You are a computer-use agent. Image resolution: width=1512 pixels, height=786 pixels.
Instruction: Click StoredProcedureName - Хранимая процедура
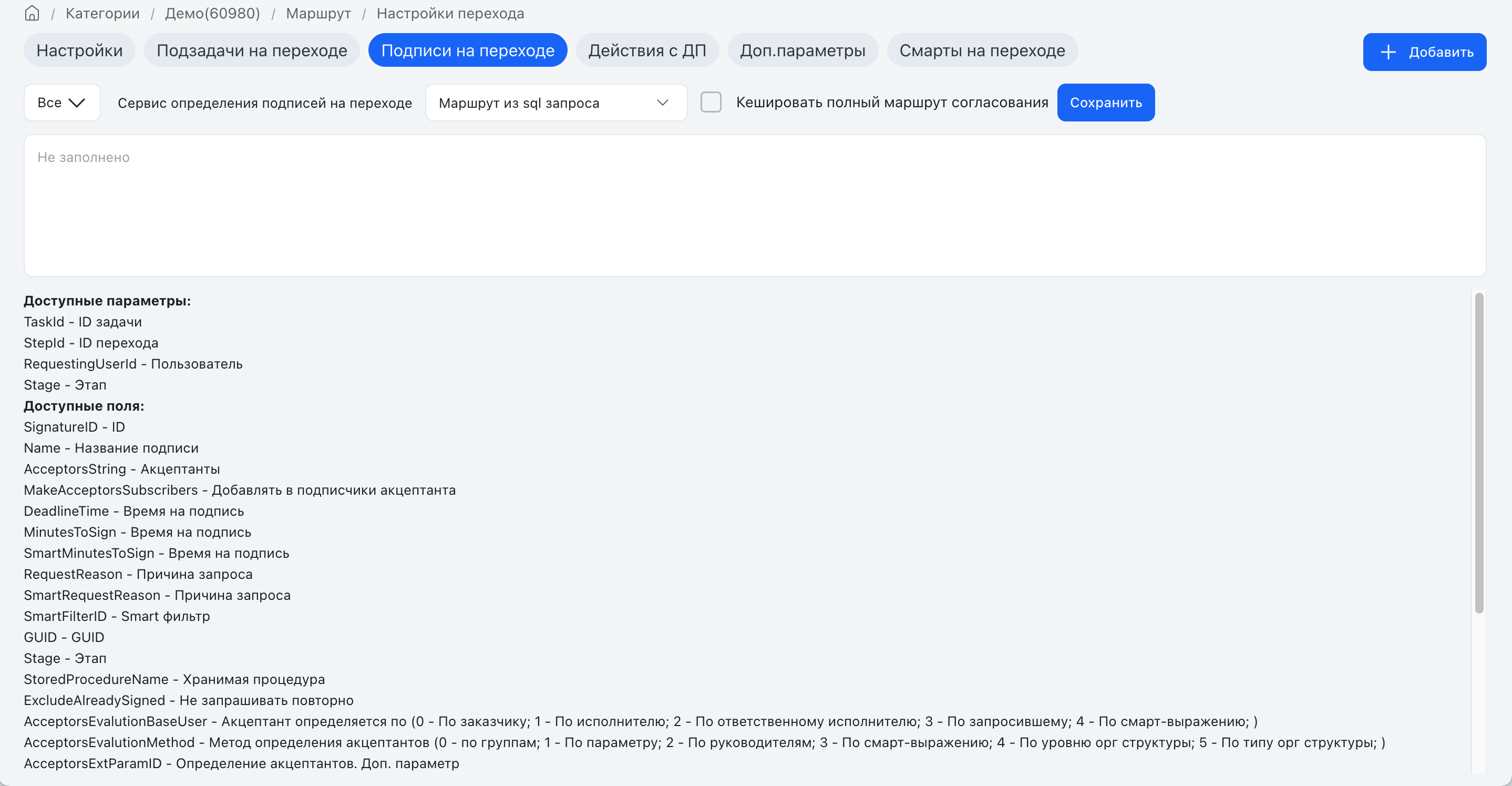pos(174,679)
